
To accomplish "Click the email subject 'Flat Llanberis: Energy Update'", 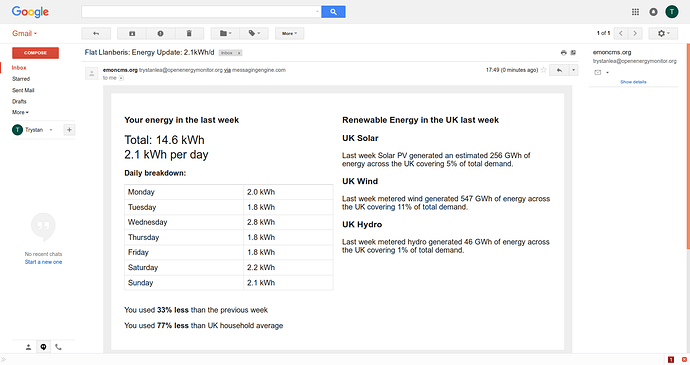I will pyautogui.click(x=149, y=52).
